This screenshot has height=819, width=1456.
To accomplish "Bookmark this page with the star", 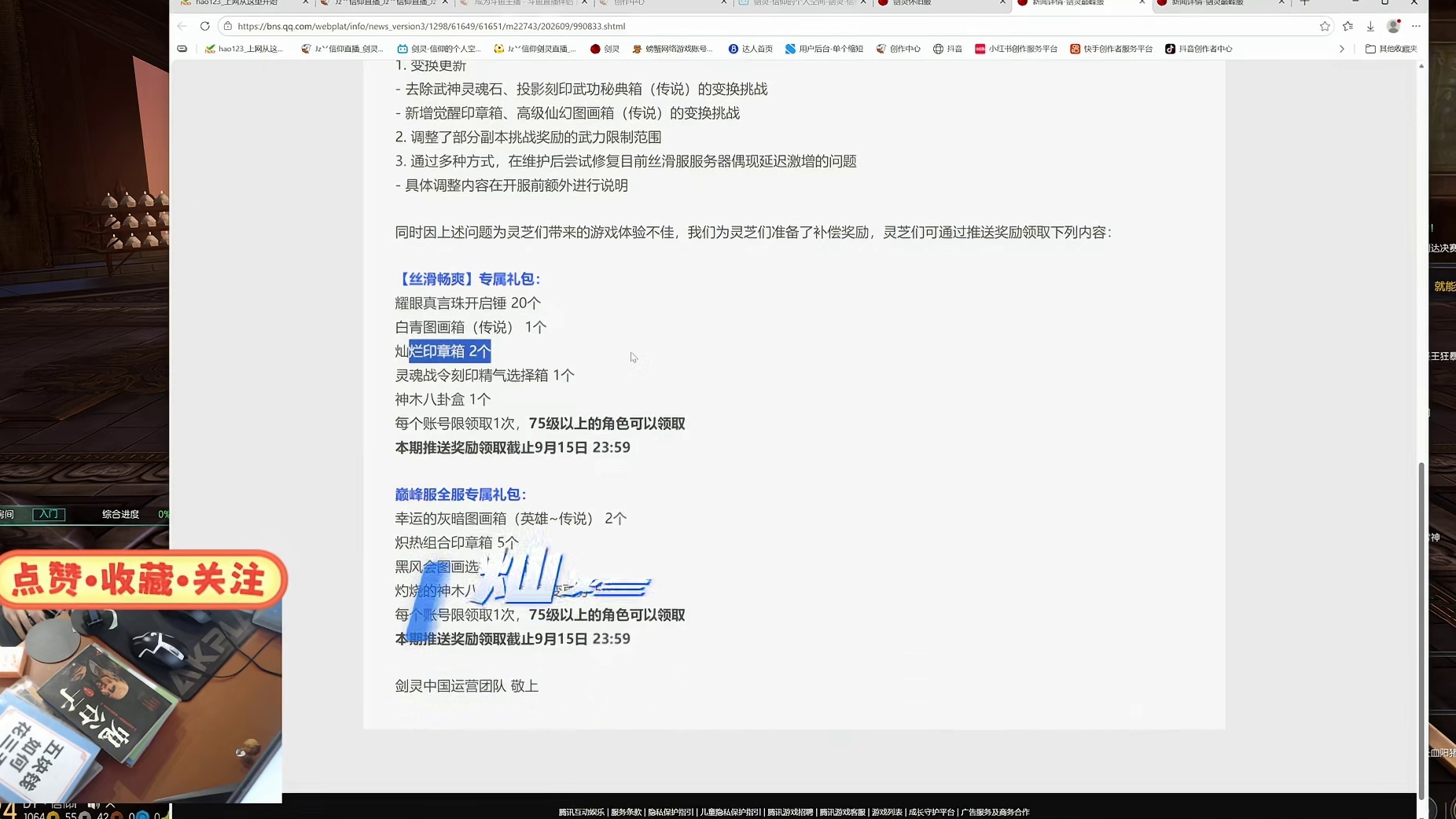I will pos(1325,26).
